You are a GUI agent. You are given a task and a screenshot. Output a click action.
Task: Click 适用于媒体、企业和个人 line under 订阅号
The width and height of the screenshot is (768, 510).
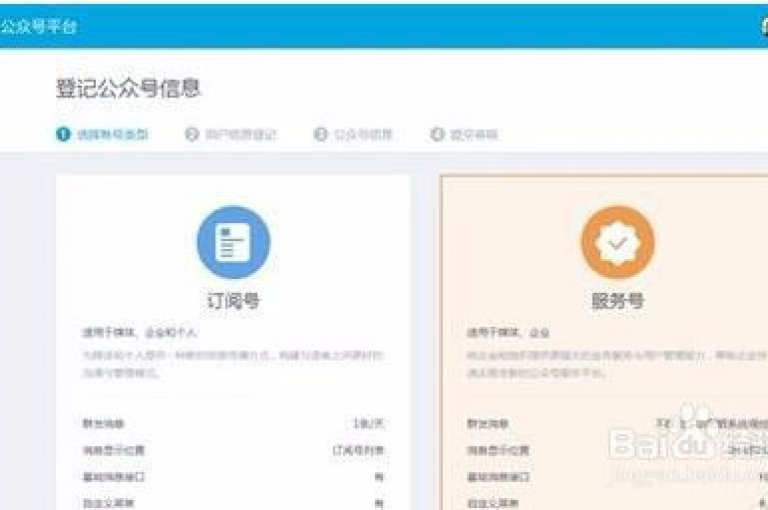(140, 333)
